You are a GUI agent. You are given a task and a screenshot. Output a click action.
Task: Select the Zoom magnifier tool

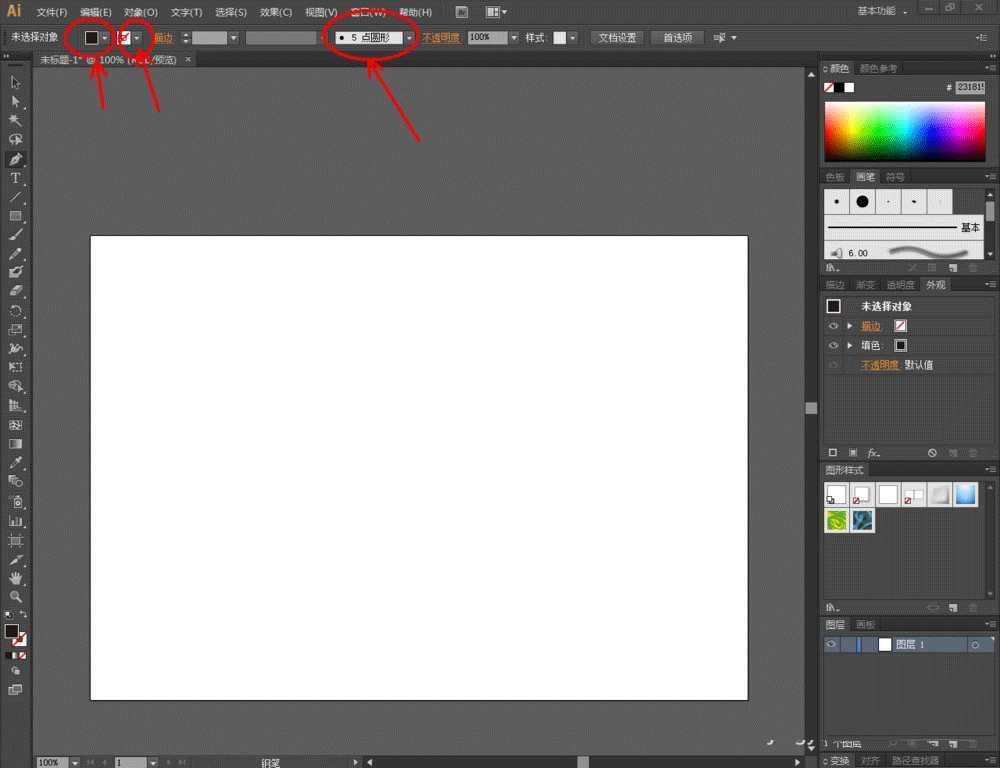click(x=15, y=597)
